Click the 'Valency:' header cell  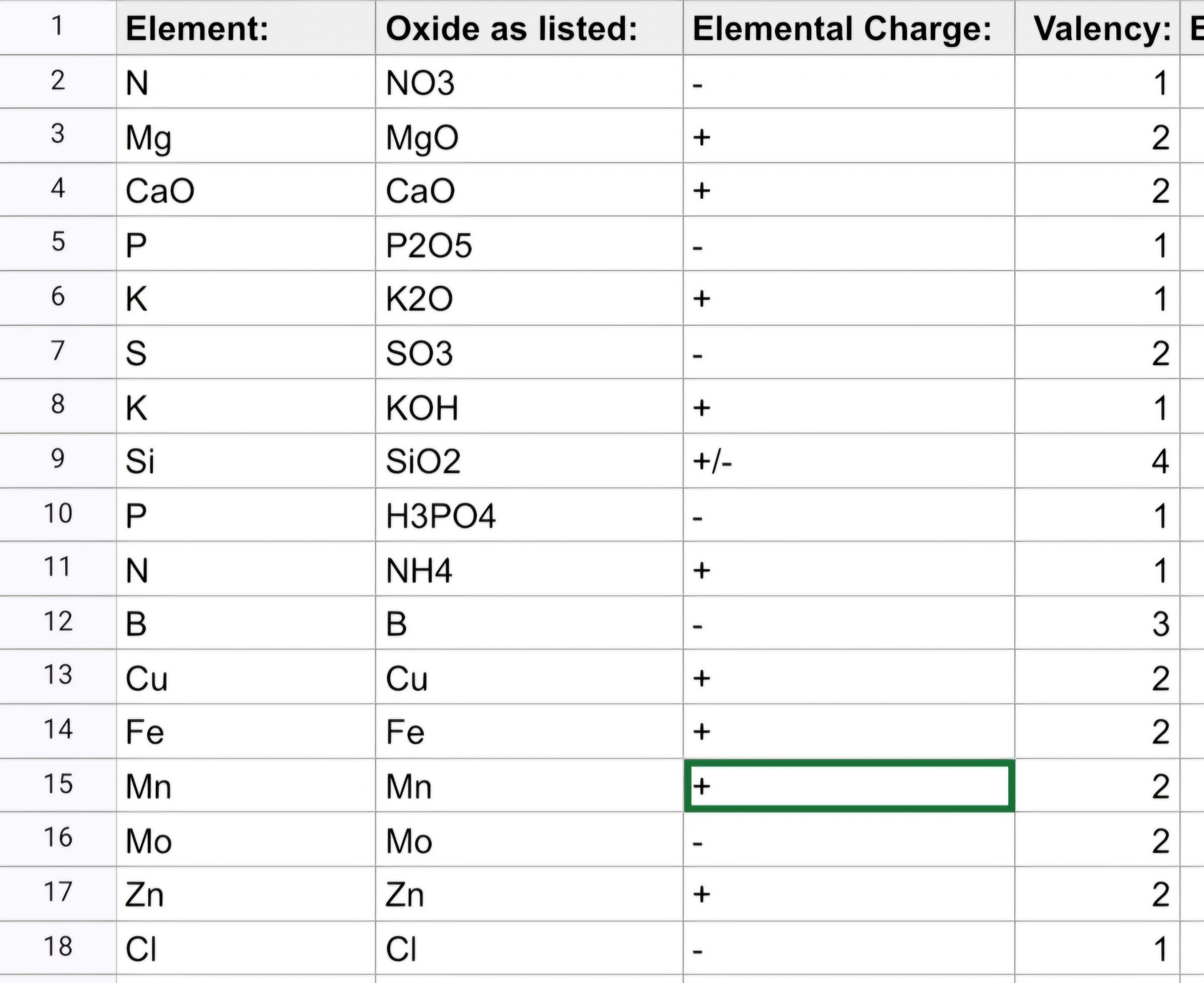(x=1097, y=28)
